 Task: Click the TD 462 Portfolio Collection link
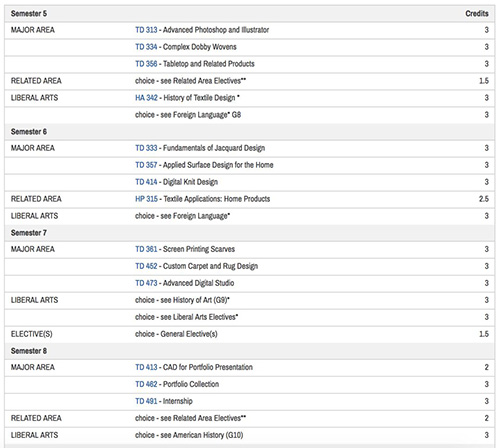(146, 384)
